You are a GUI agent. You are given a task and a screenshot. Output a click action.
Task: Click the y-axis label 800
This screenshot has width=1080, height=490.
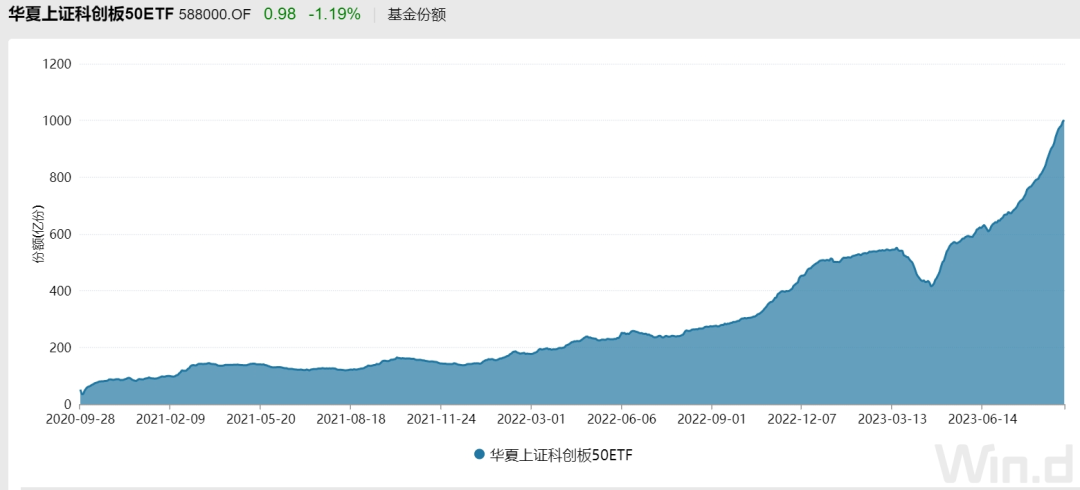(60, 178)
